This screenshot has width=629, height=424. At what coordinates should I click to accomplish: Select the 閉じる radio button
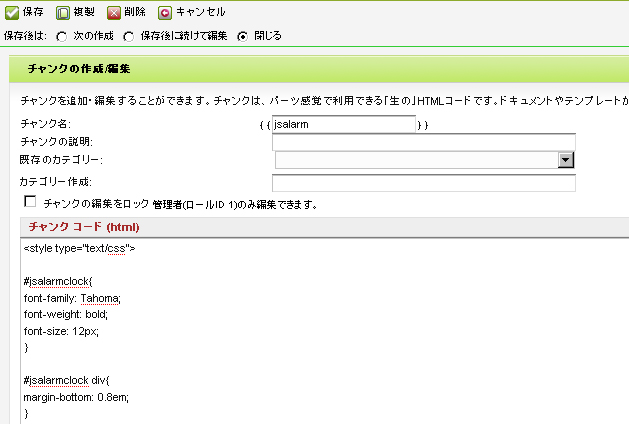243,36
